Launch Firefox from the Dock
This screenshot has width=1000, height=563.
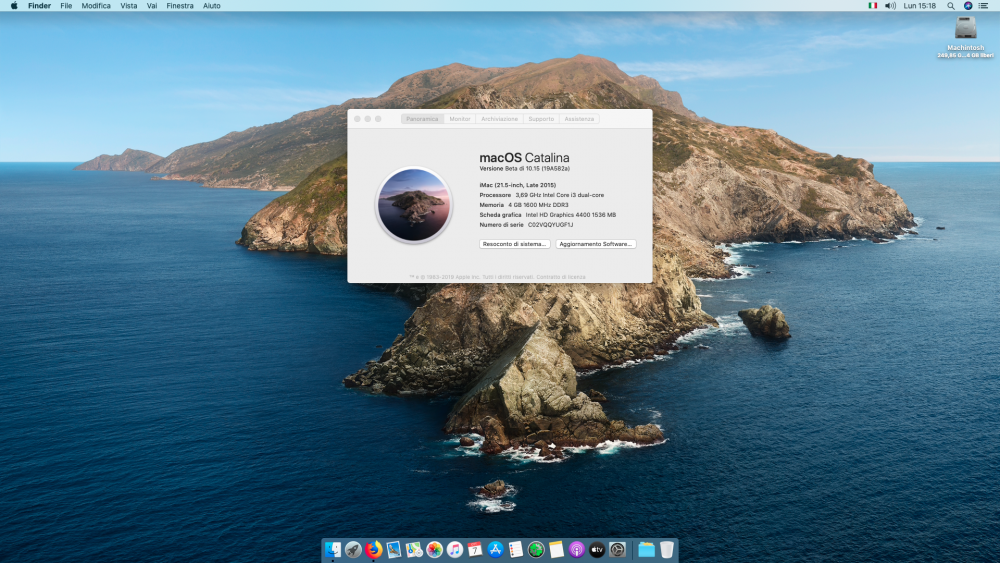click(x=374, y=549)
